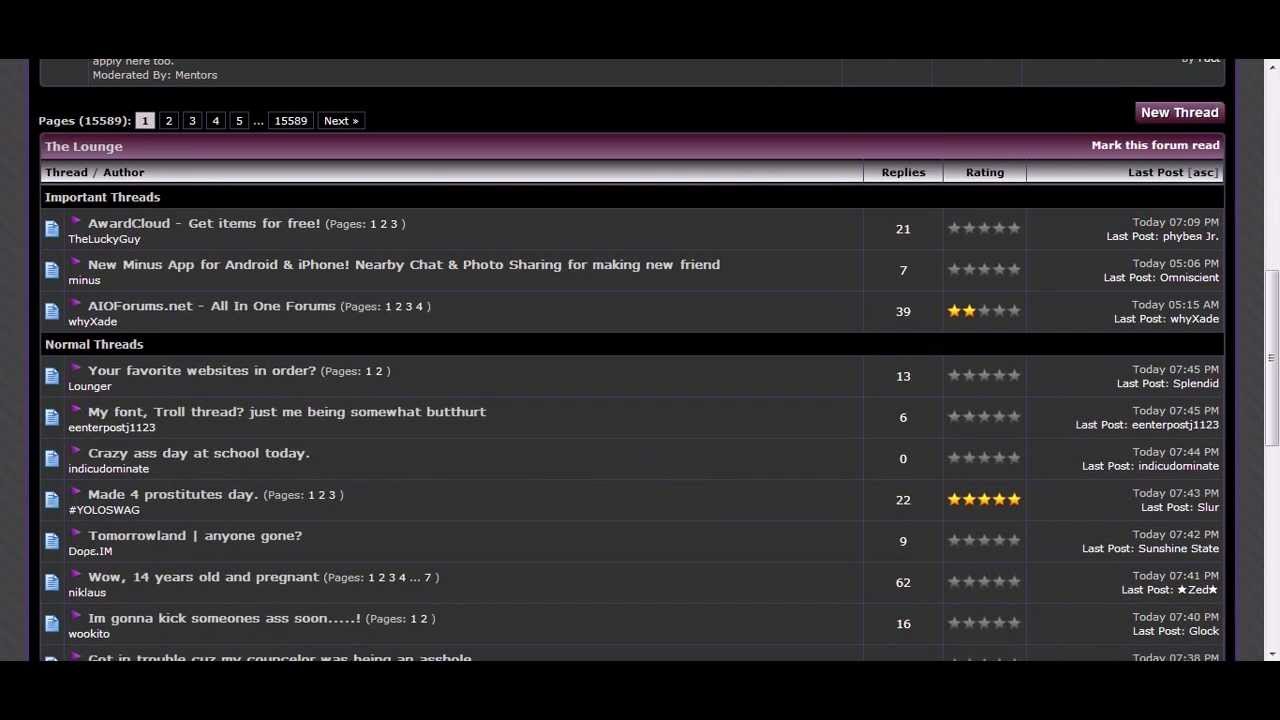Open the My font, Troll thread
Image resolution: width=1280 pixels, height=720 pixels.
click(x=287, y=411)
